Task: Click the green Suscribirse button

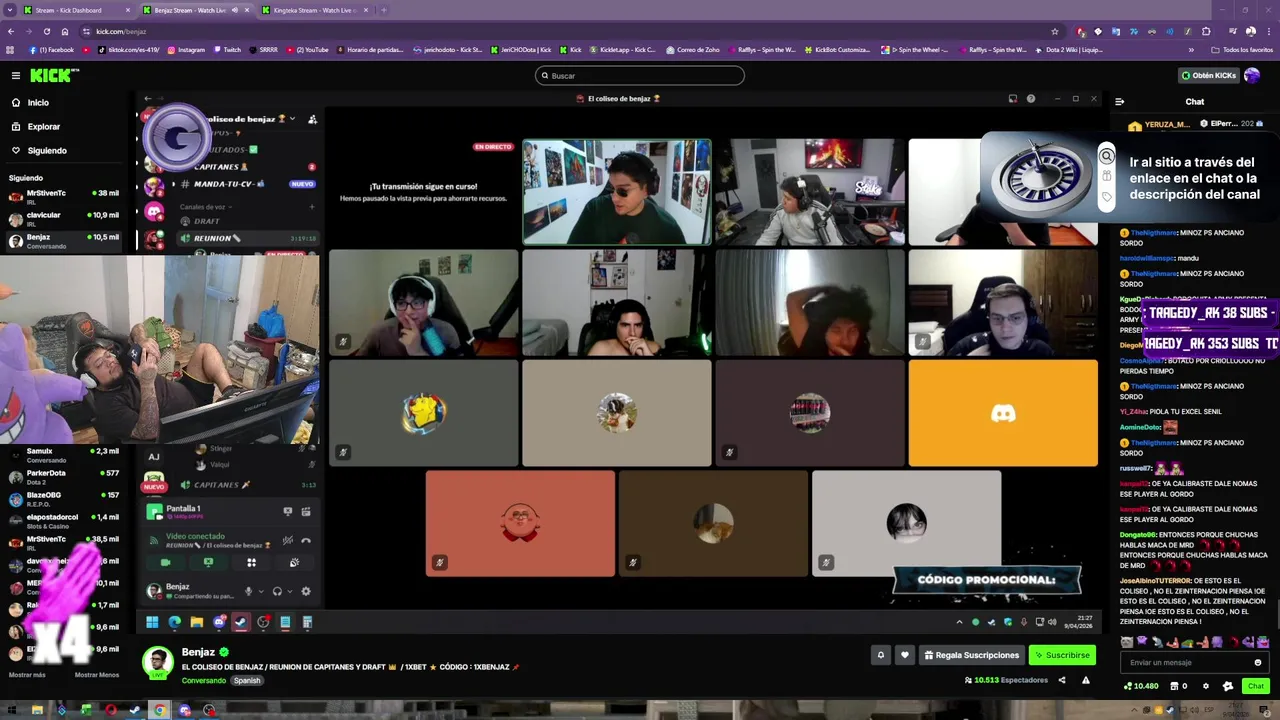Action: coord(1062,655)
